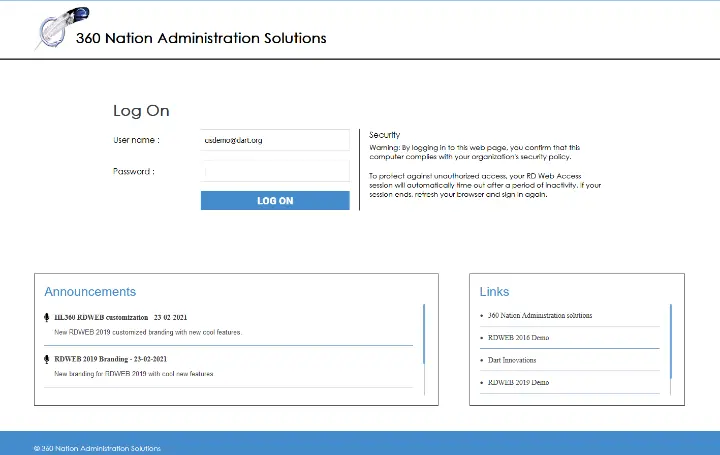Open the RDWEB 2016 Demo link

(x=518, y=337)
